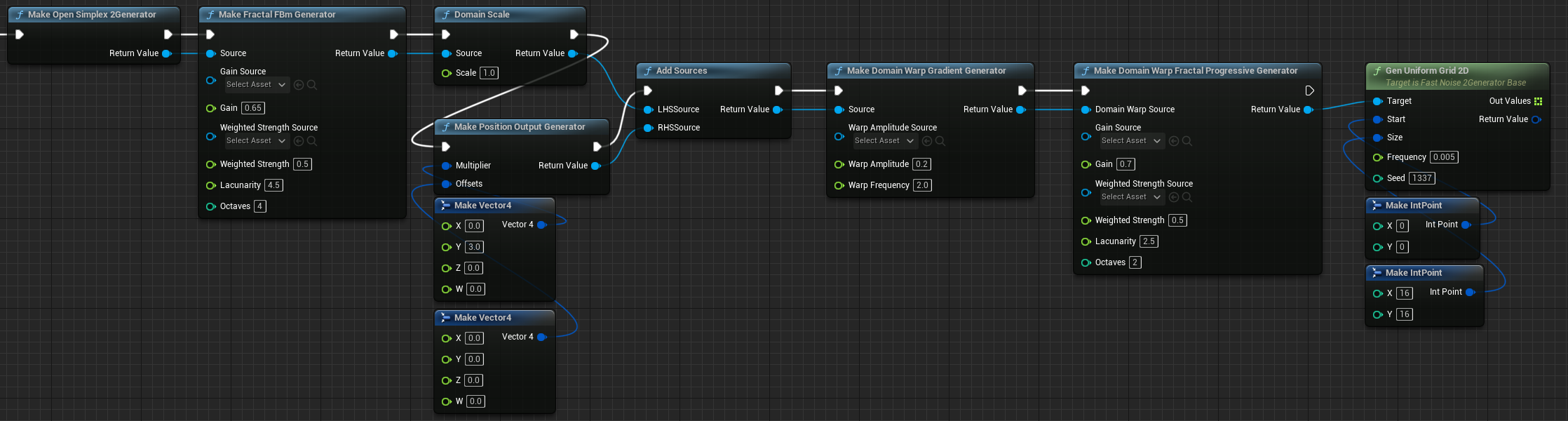
Task: Edit the FBm Gain value 0.65
Action: [253, 108]
